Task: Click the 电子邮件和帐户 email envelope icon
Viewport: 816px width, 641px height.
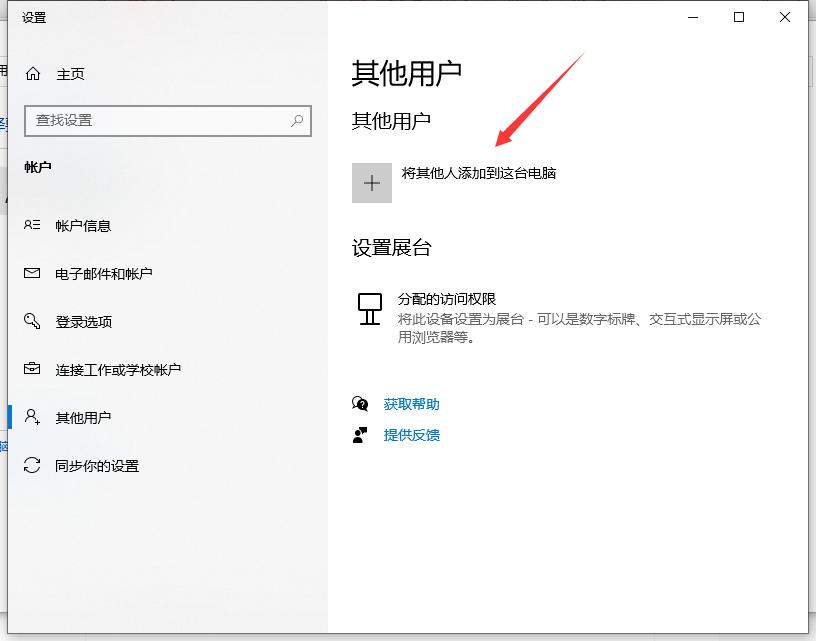Action: coord(31,273)
